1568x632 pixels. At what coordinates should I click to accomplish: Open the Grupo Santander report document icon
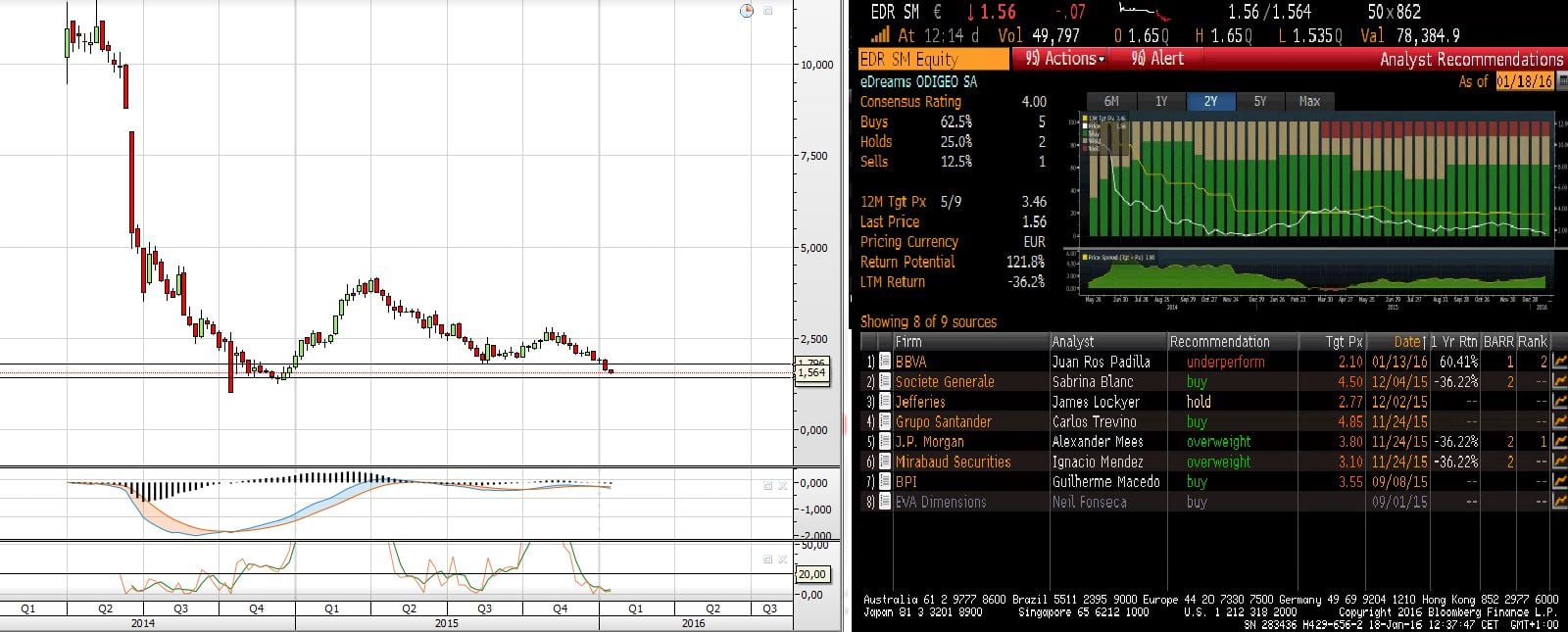point(885,421)
